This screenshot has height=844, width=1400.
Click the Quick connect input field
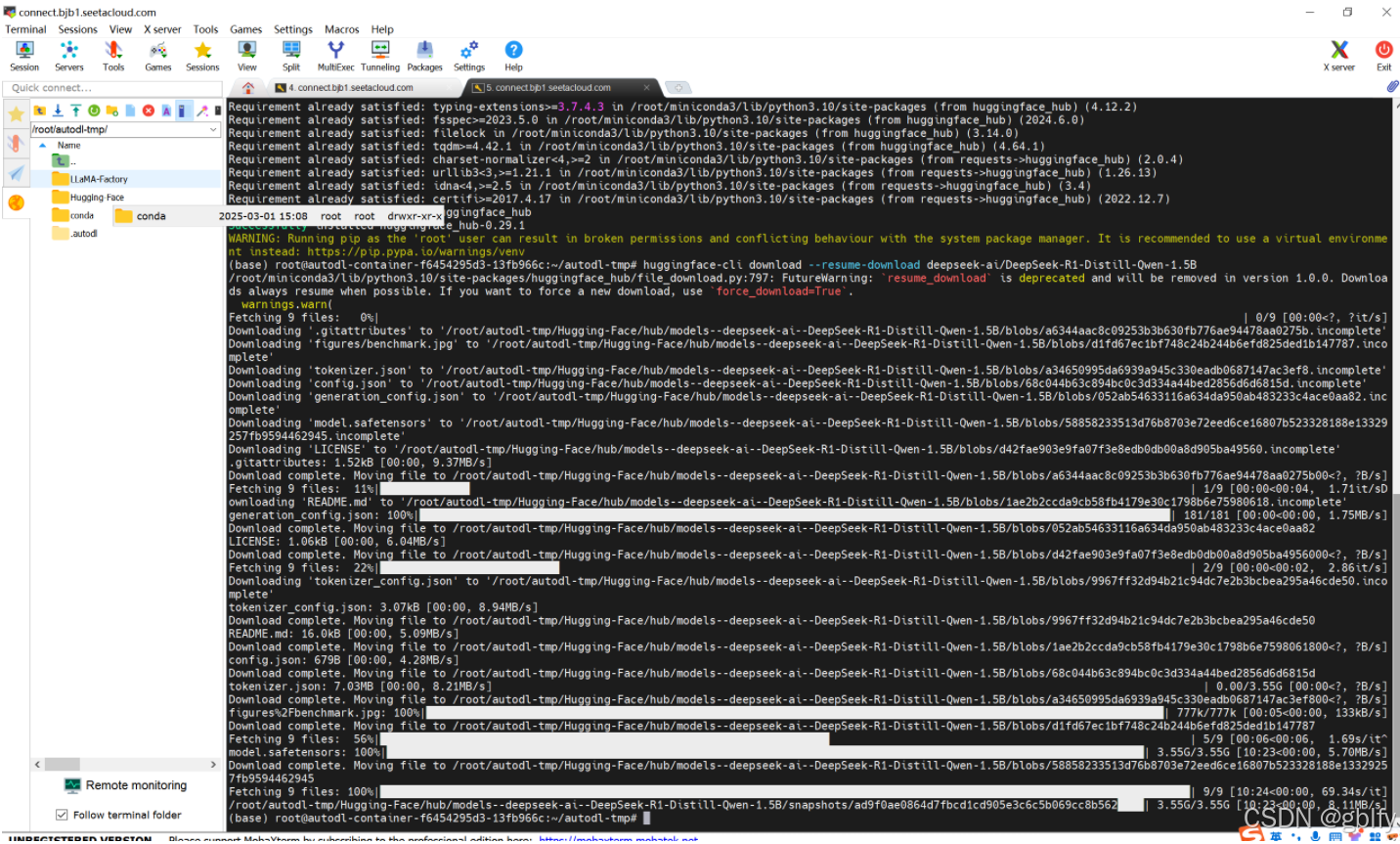tap(112, 88)
